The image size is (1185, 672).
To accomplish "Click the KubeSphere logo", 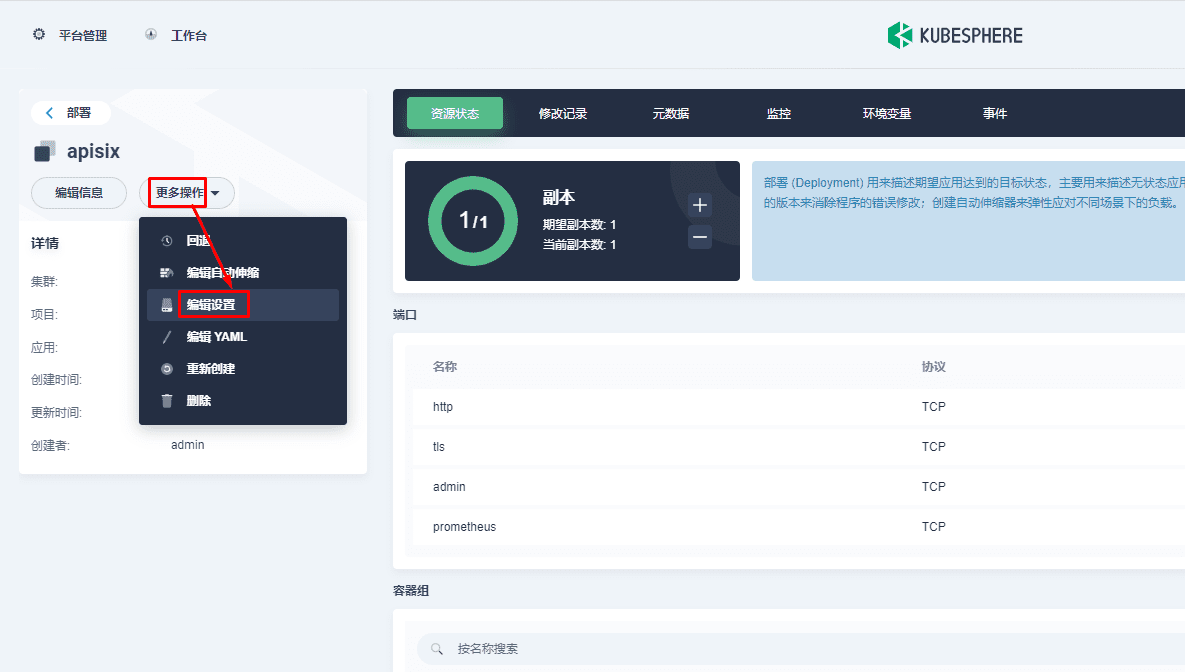I will 954,36.
